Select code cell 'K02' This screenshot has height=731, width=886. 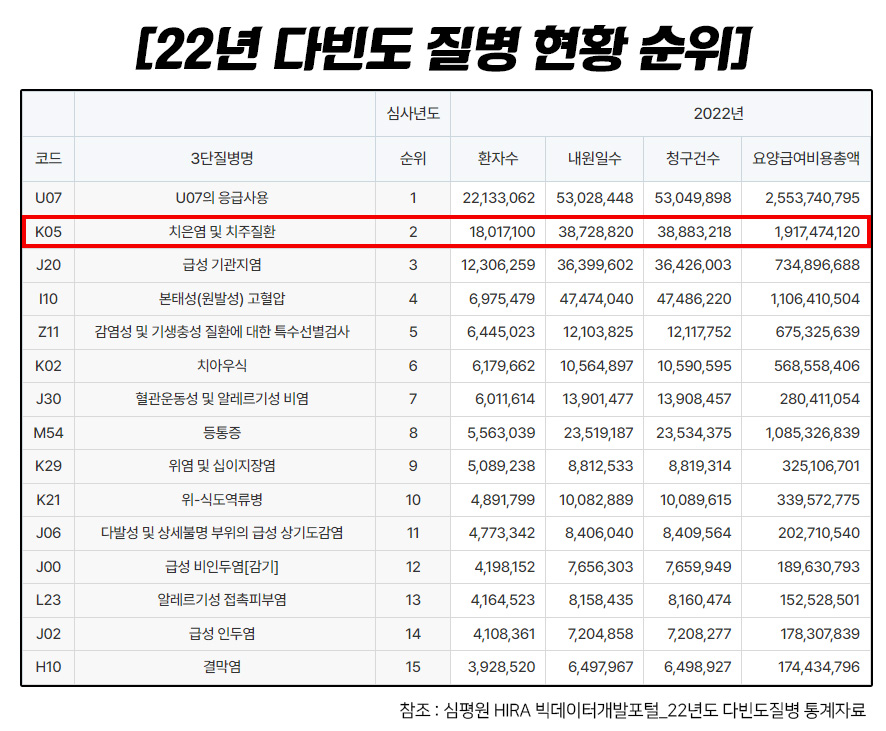(x=48, y=366)
